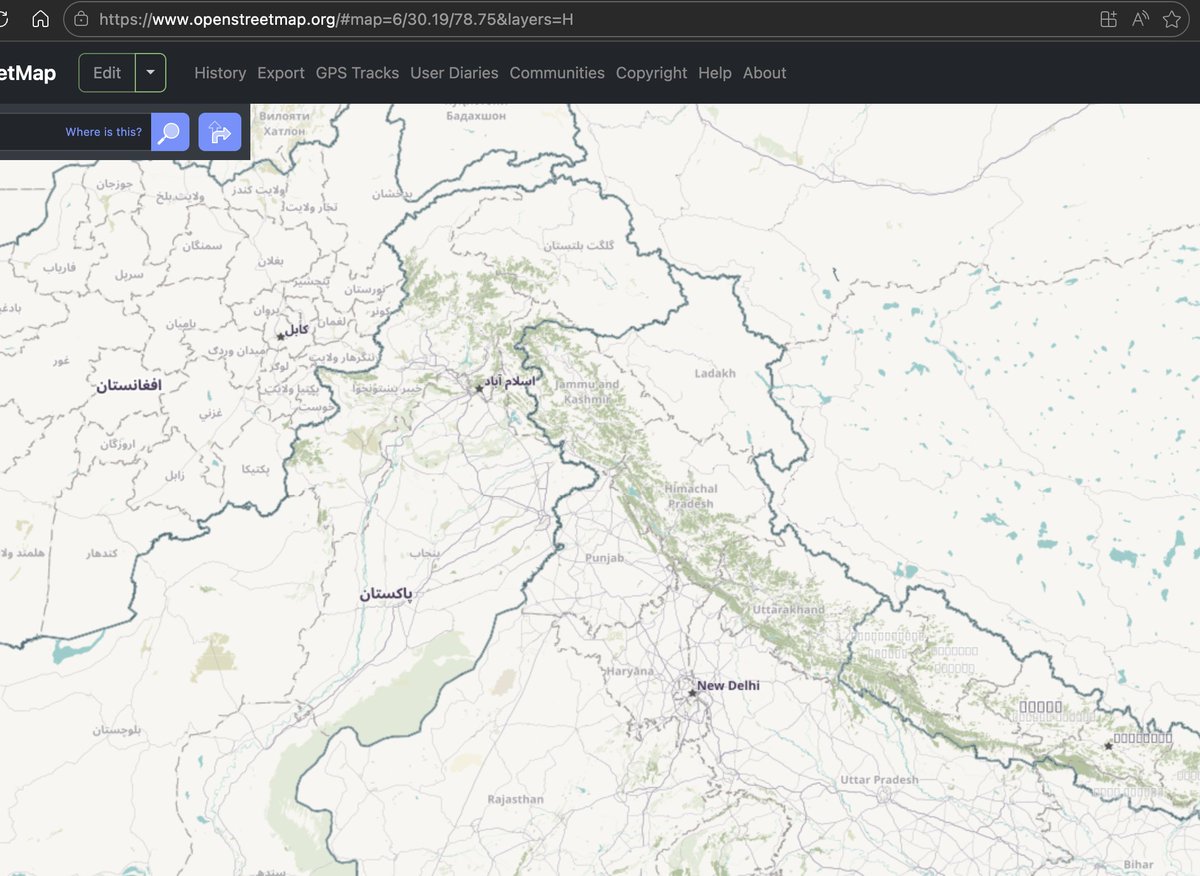1200x876 pixels.
Task: Click the Uttarakhand map label
Action: pyautogui.click(x=789, y=609)
